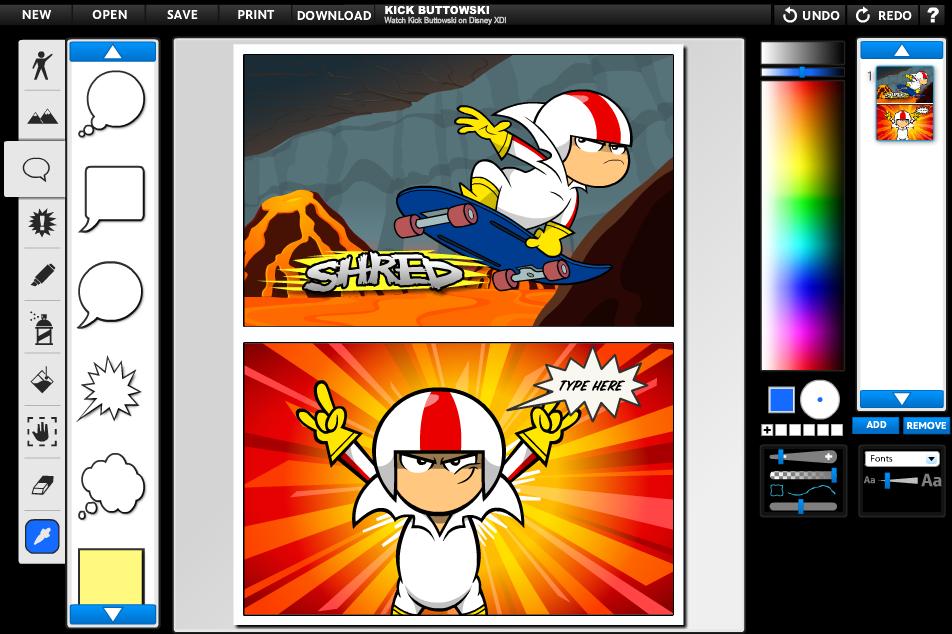952x634 pixels.
Task: Open the Fonts dropdown
Action: coord(902,458)
